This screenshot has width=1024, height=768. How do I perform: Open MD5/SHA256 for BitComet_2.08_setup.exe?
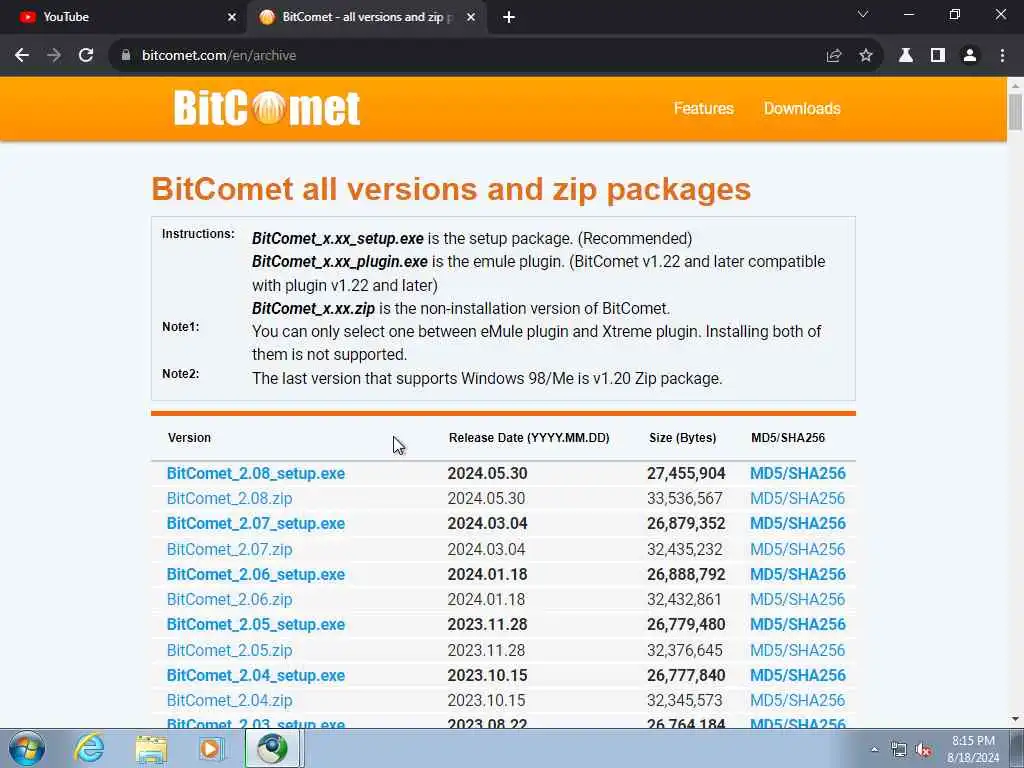797,473
